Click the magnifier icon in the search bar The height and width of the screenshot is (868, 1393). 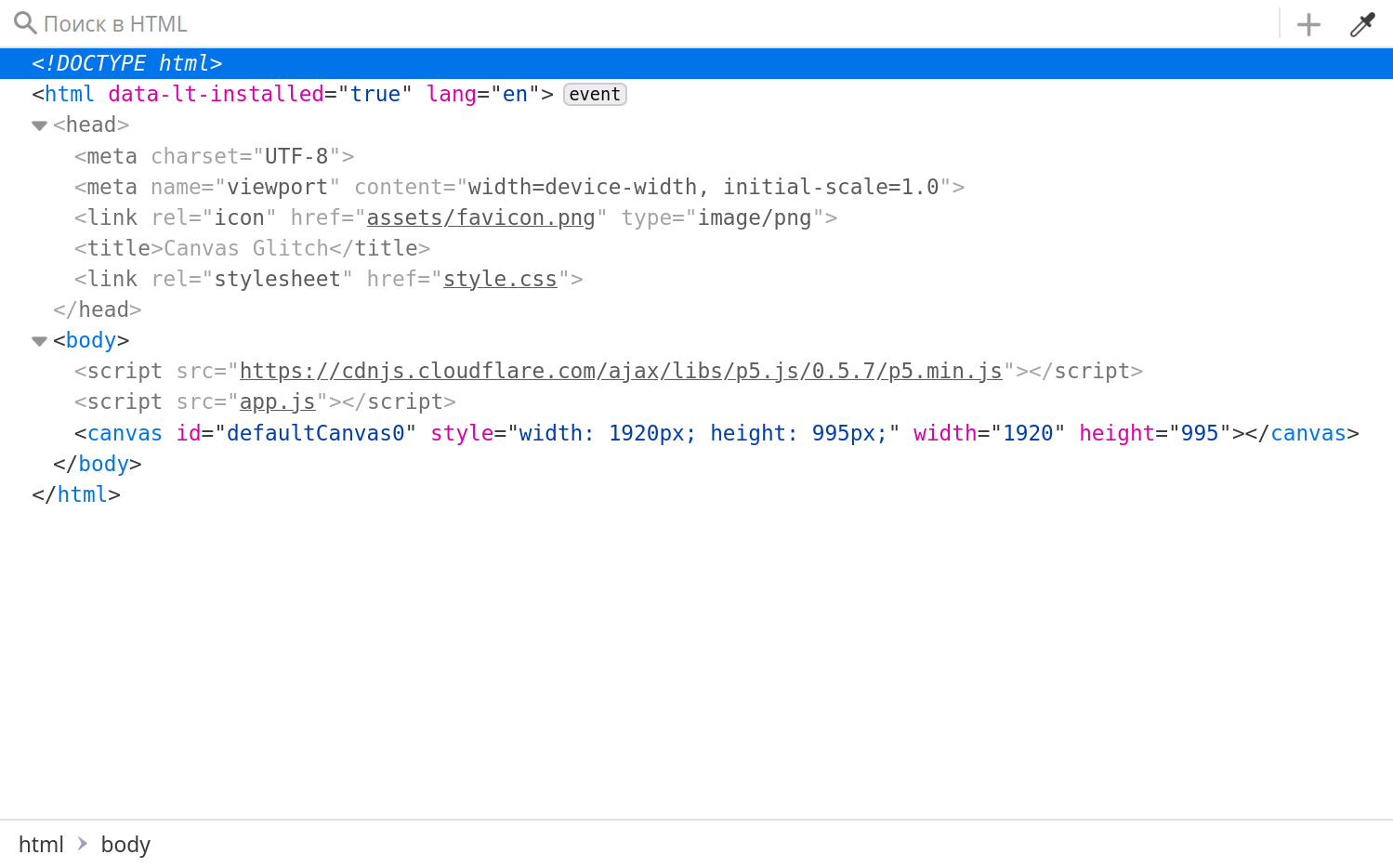pos(23,23)
